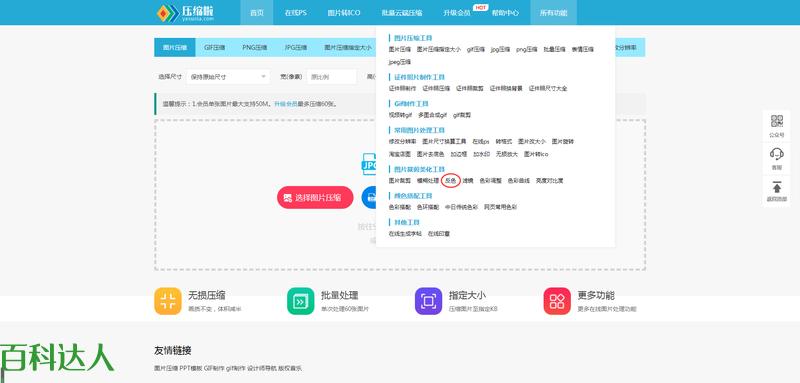Choose 图片去底色 in the dropdown menu

pyautogui.click(x=431, y=154)
